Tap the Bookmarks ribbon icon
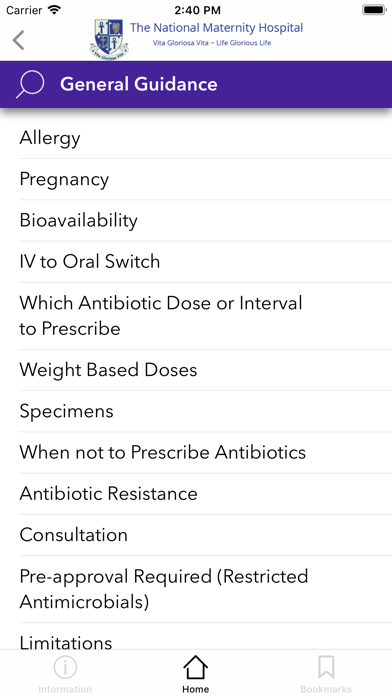The width and height of the screenshot is (392, 696). point(326,667)
